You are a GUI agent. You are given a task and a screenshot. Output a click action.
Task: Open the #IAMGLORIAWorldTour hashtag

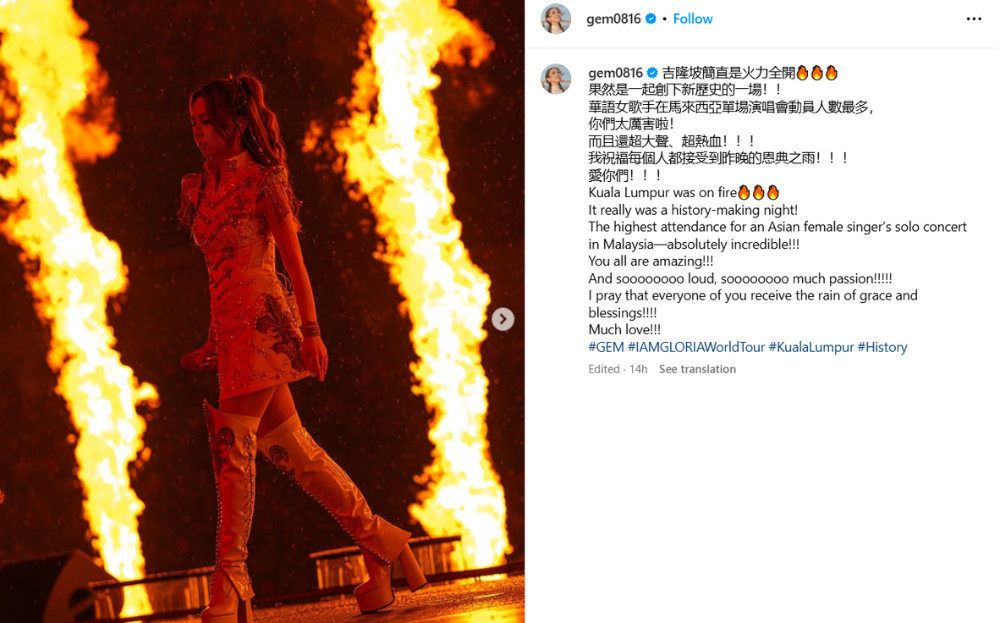[x=696, y=347]
